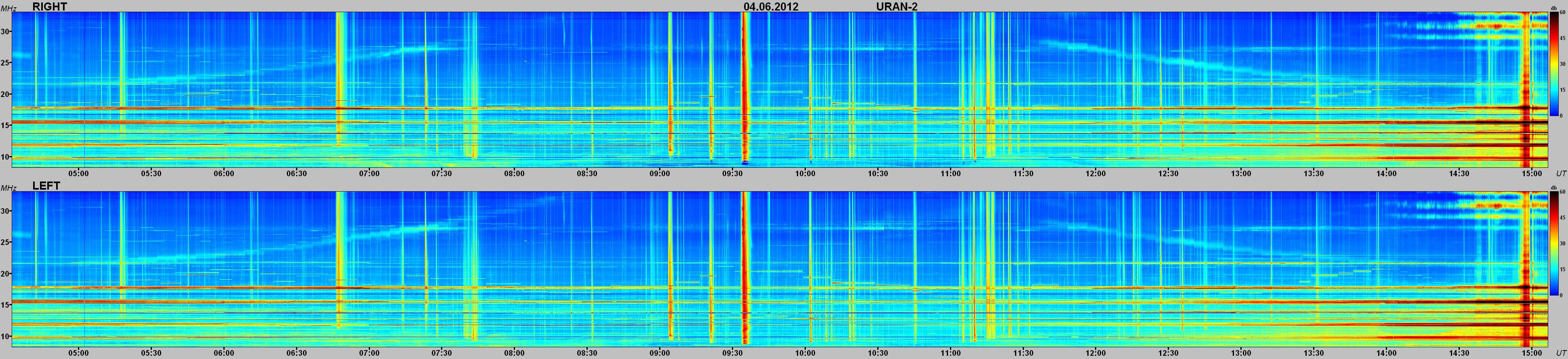Image resolution: width=1568 pixels, height=359 pixels.
Task: Click the 11:30 time tick under the LEFT panel
Action: (1023, 353)
